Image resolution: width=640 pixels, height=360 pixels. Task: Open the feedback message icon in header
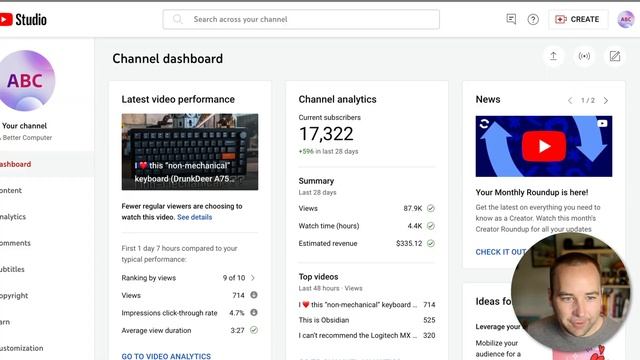(511, 19)
